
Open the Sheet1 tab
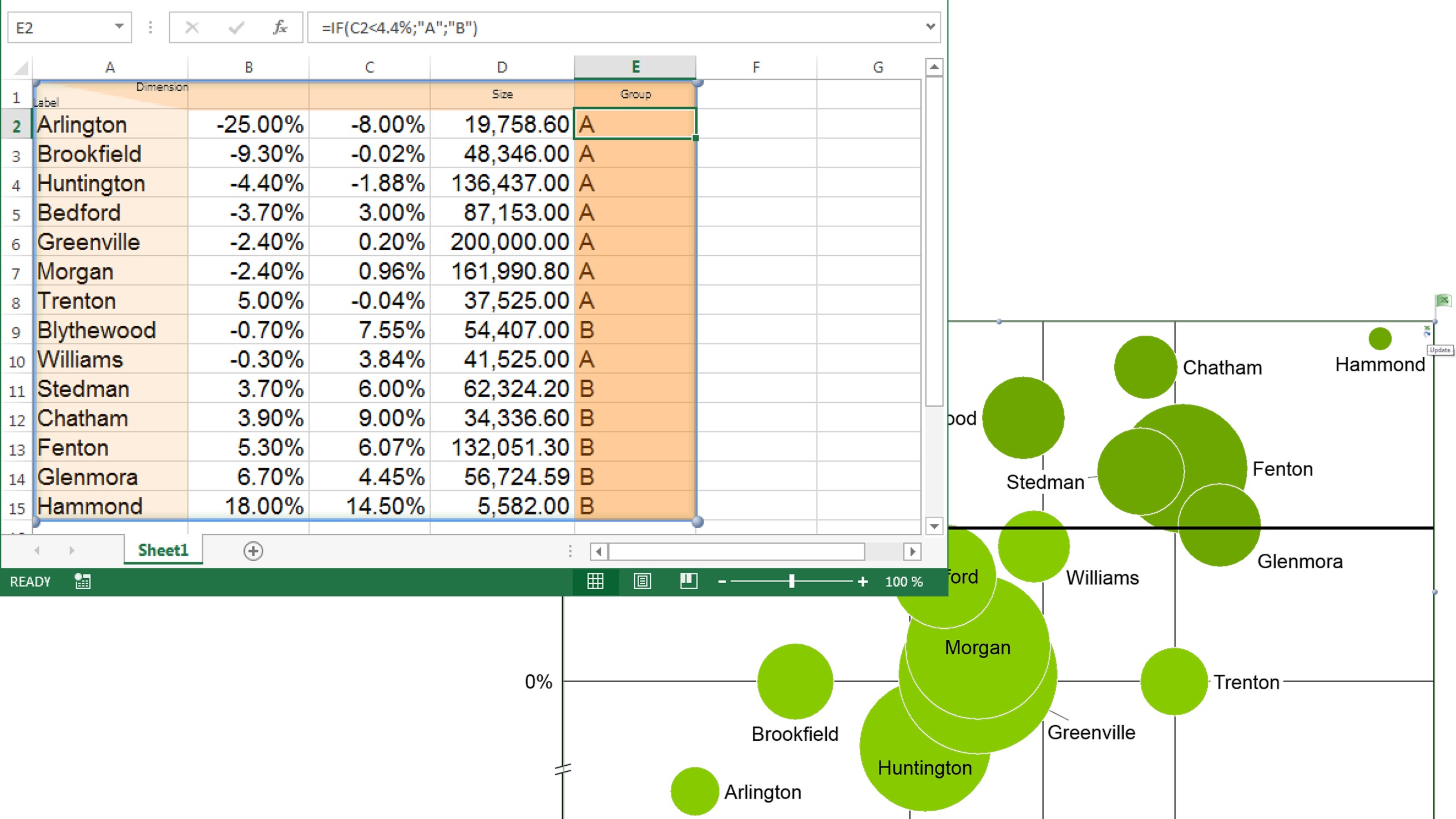point(163,550)
